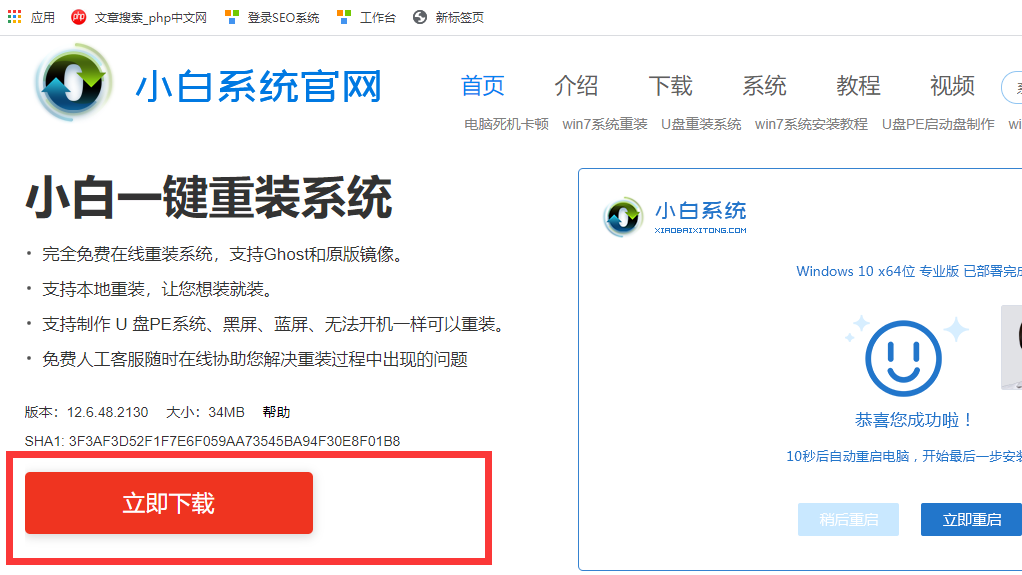
Task: Click the 10秒后自动重启电脑 countdown text
Action: [903, 456]
